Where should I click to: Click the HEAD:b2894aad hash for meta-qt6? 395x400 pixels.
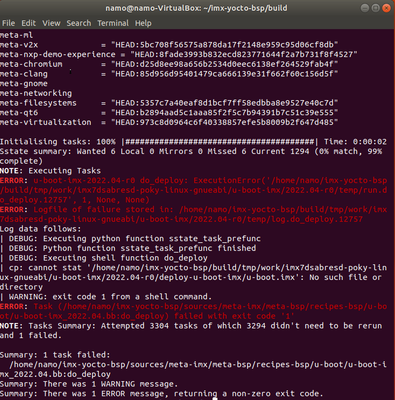pos(225,112)
